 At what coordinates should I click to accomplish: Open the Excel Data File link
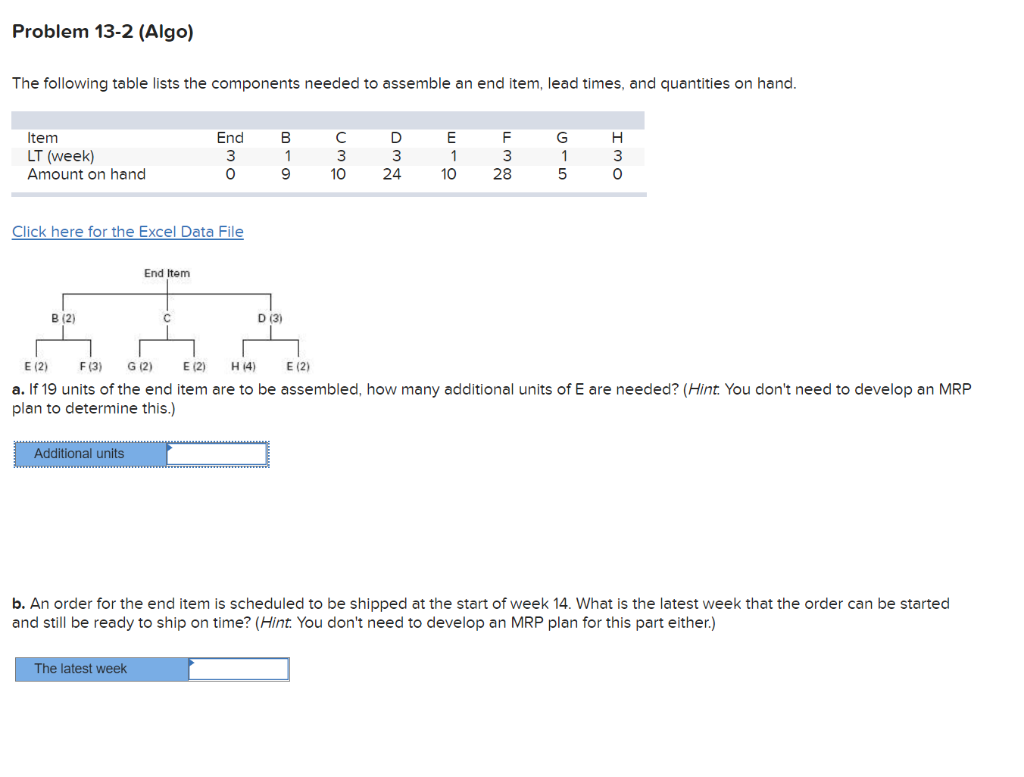127,231
